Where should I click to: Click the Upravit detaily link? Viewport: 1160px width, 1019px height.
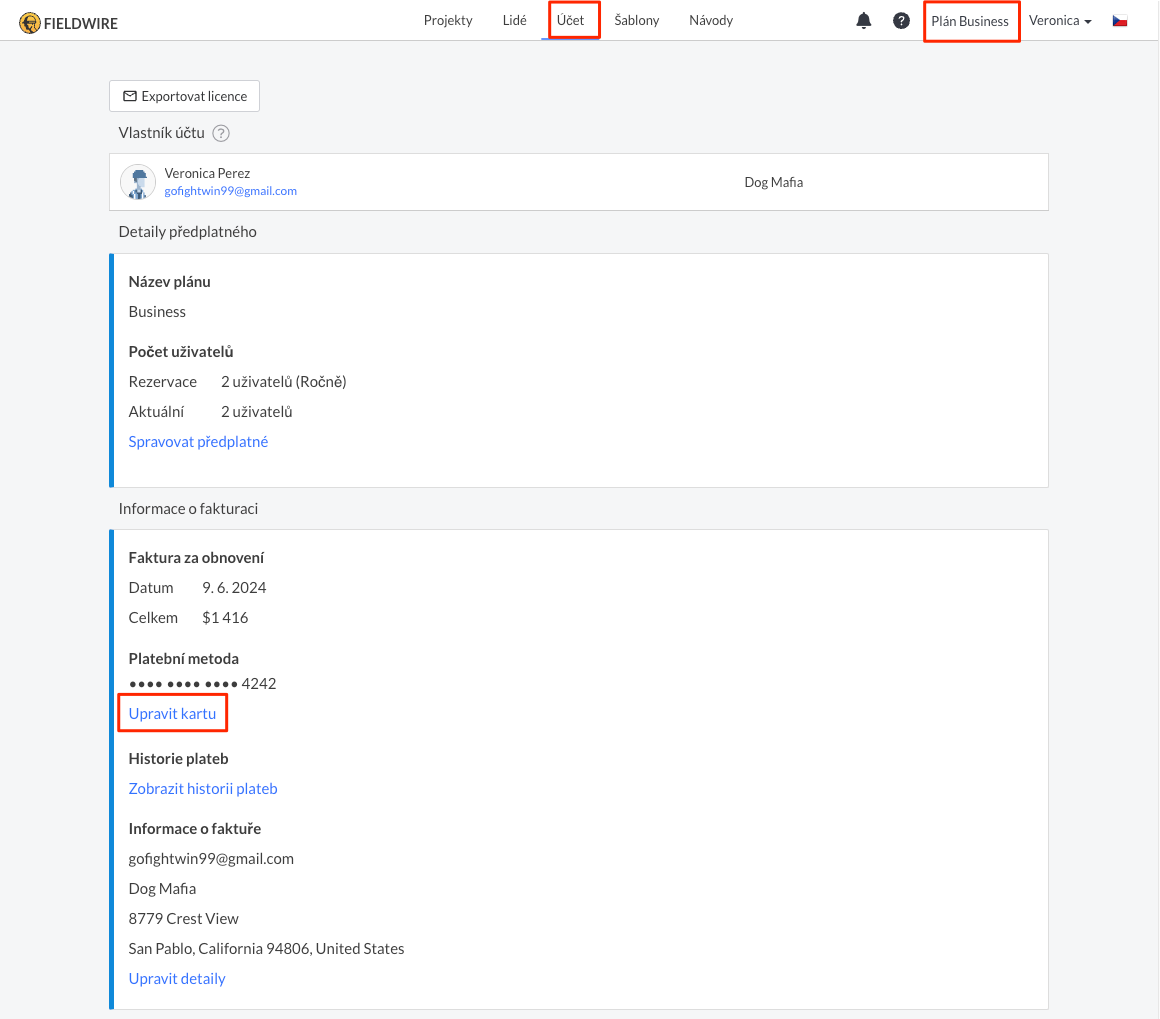pos(177,979)
